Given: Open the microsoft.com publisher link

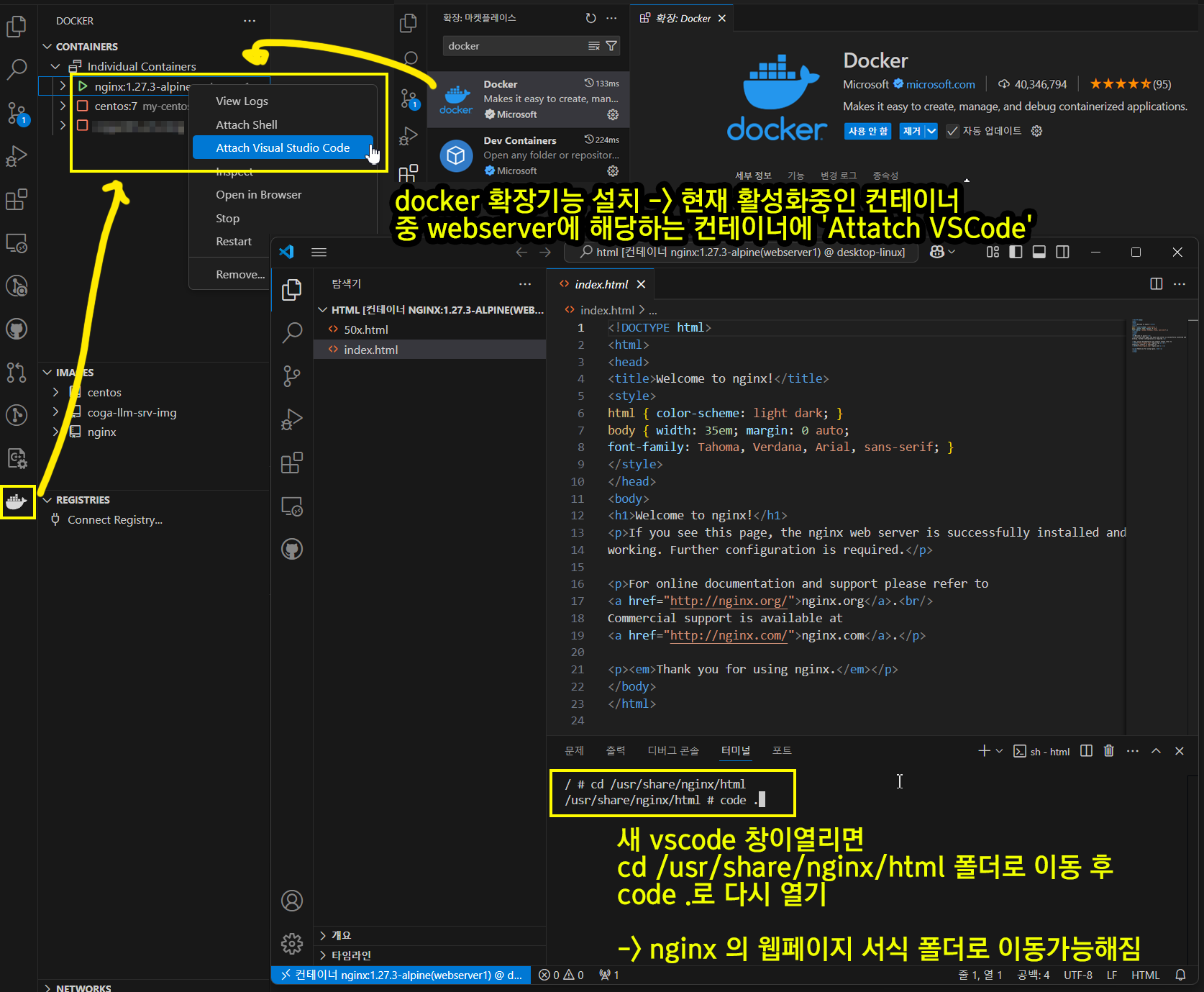Looking at the screenshot, I should coord(941,84).
